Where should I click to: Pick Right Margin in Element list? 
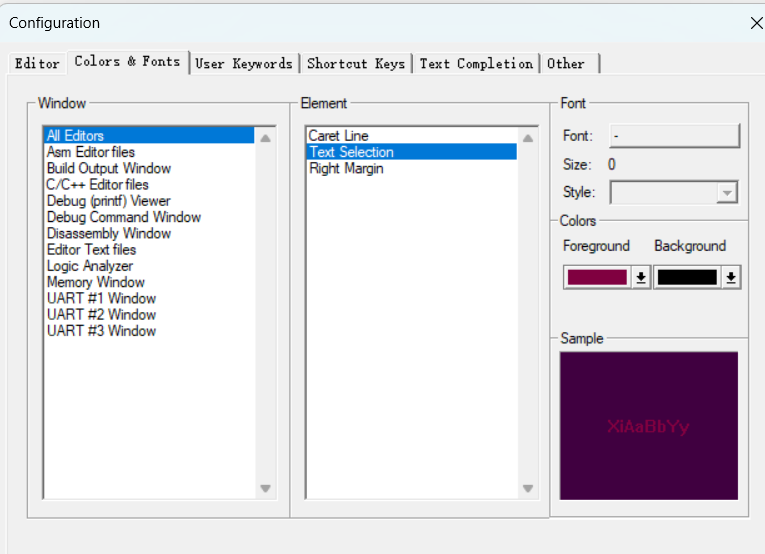click(x=346, y=168)
